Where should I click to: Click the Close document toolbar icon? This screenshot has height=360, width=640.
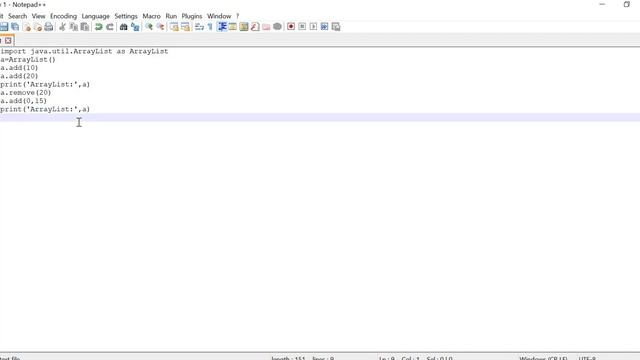(x=27, y=27)
